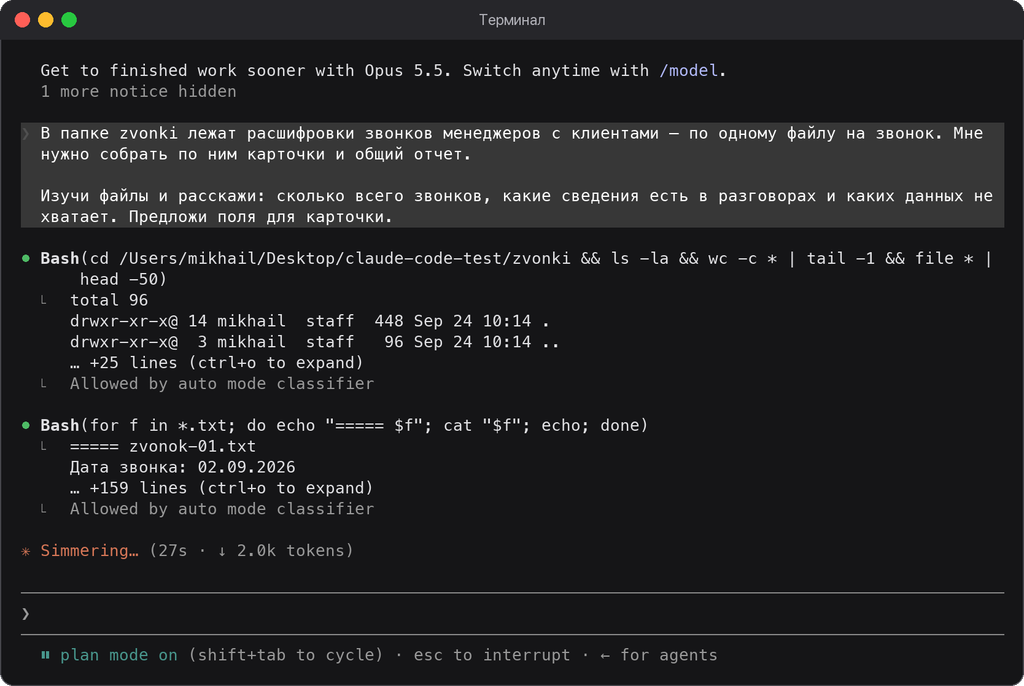Click the directory listing line with "14 mikhail staff 448"
Viewport: 1024px width, 686px height.
[x=310, y=321]
